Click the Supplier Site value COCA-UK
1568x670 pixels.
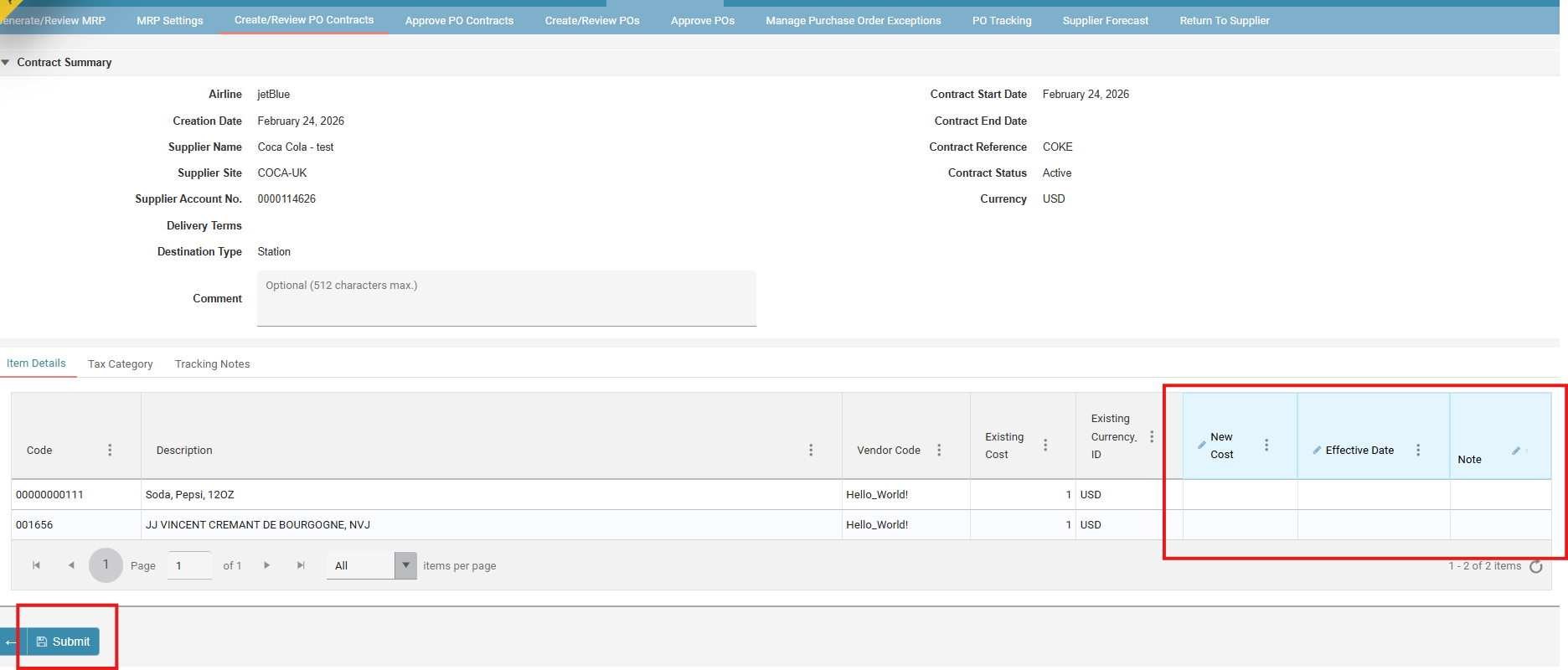coord(282,173)
